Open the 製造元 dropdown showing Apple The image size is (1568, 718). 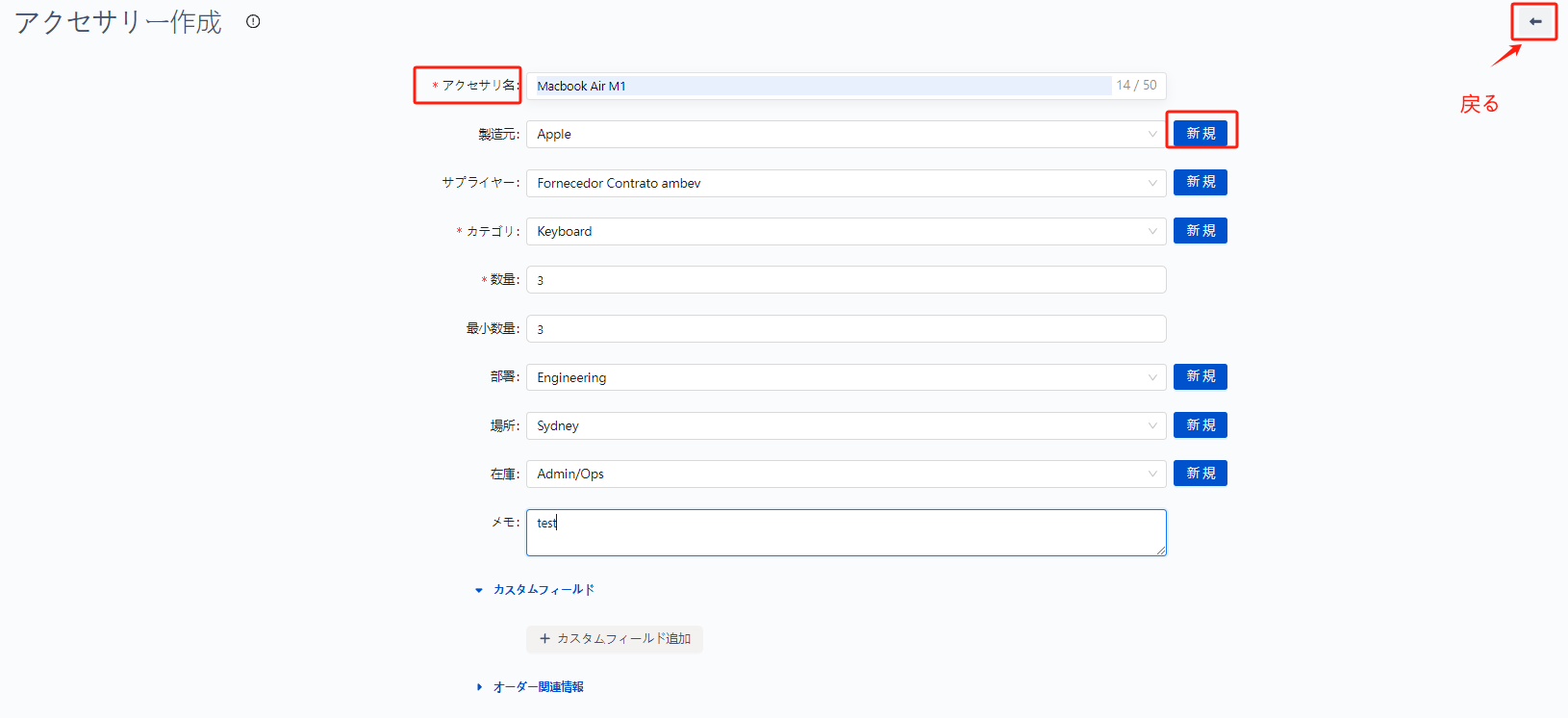[845, 135]
